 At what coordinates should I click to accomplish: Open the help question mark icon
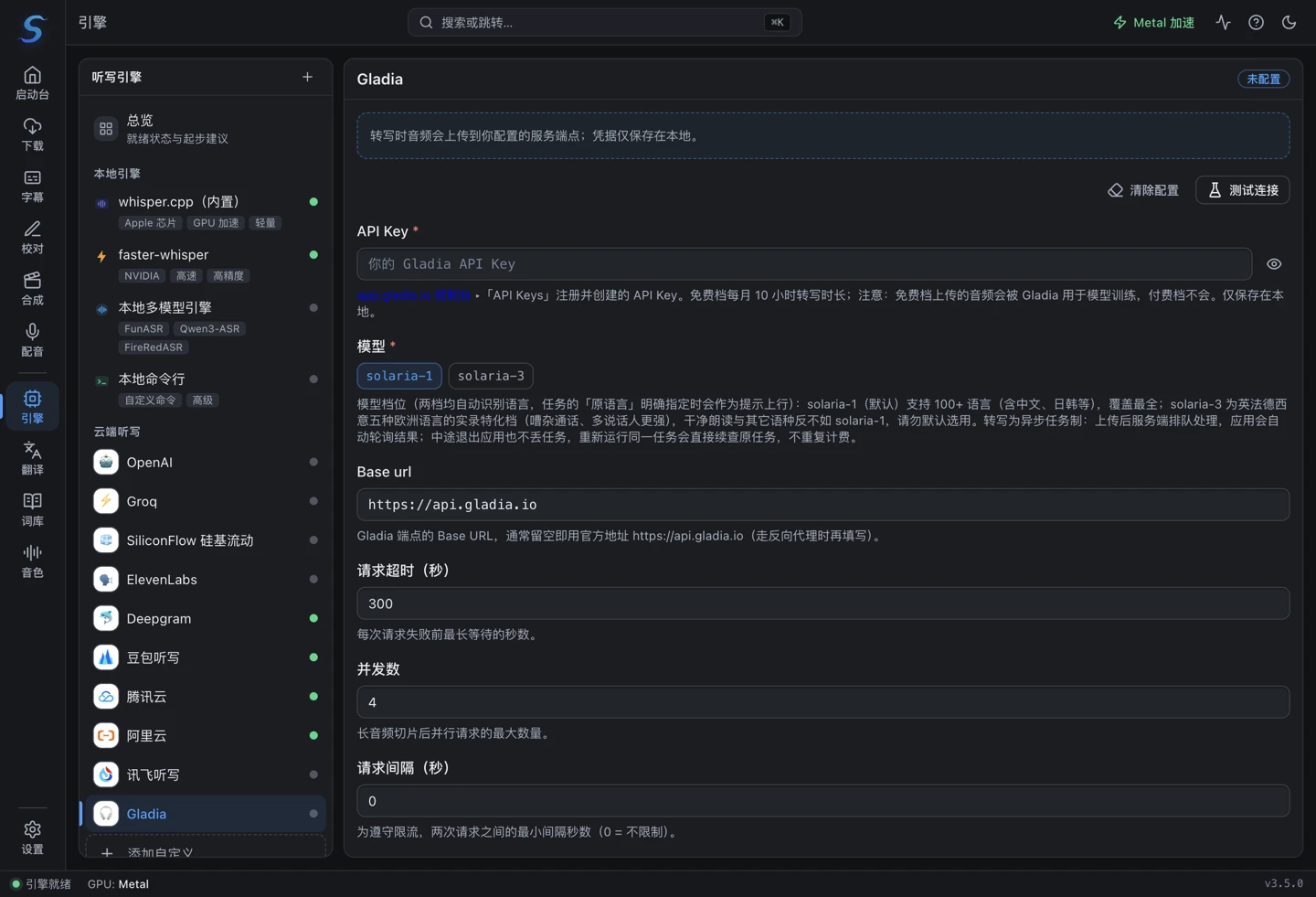[1256, 22]
